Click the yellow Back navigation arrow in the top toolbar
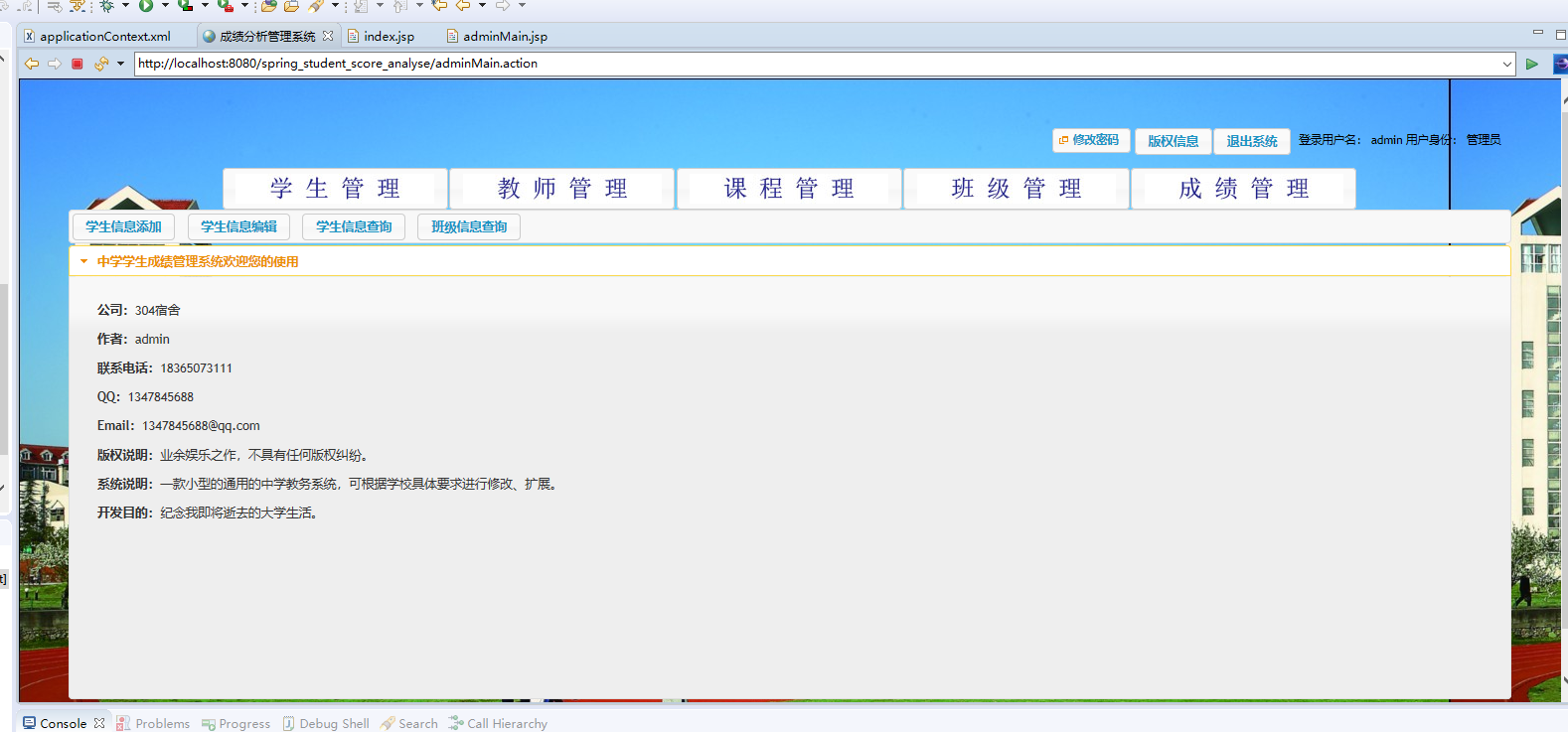This screenshot has height=732, width=1568. click(463, 6)
